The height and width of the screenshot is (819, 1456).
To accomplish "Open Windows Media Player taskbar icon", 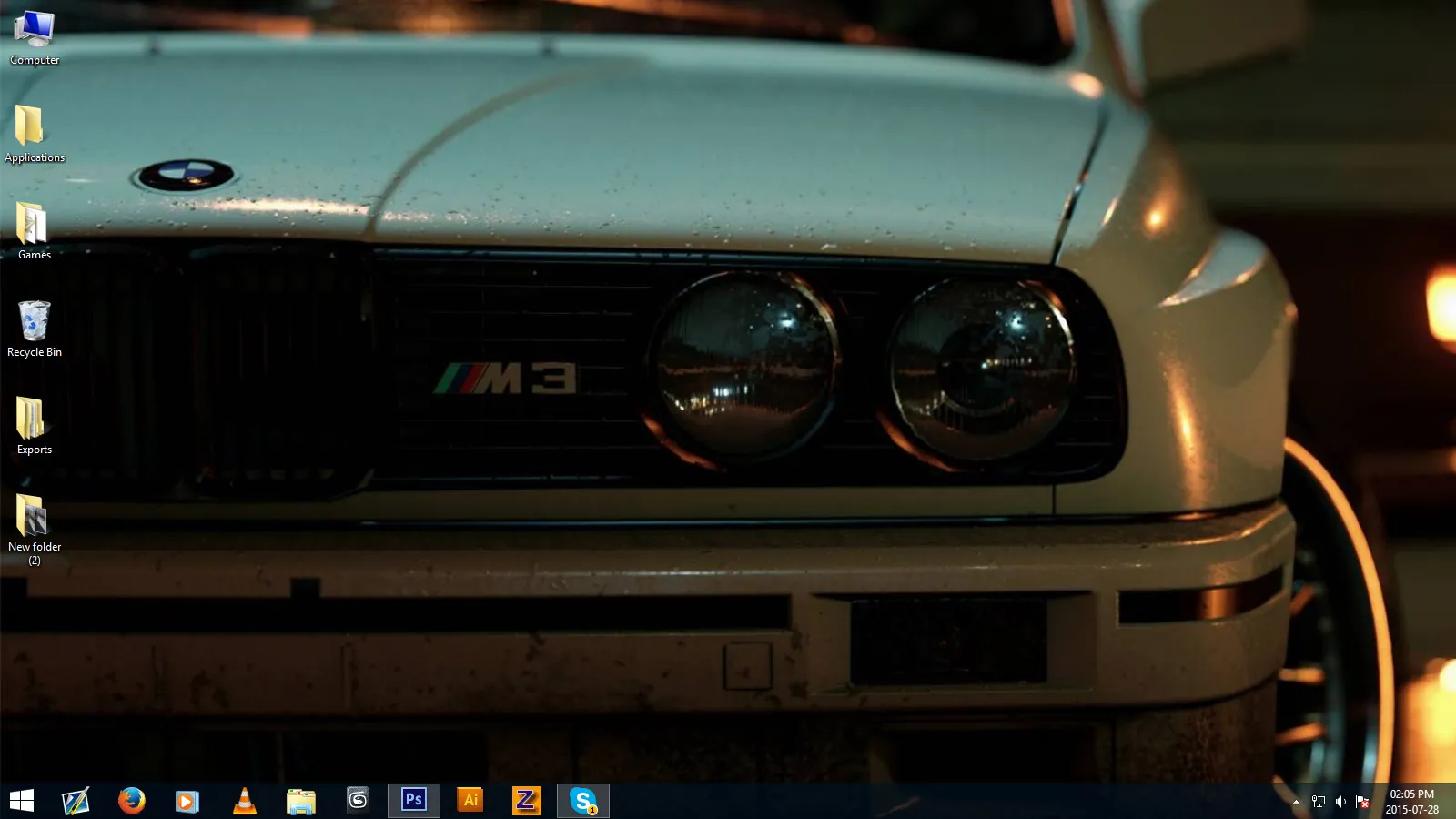I will click(x=187, y=801).
